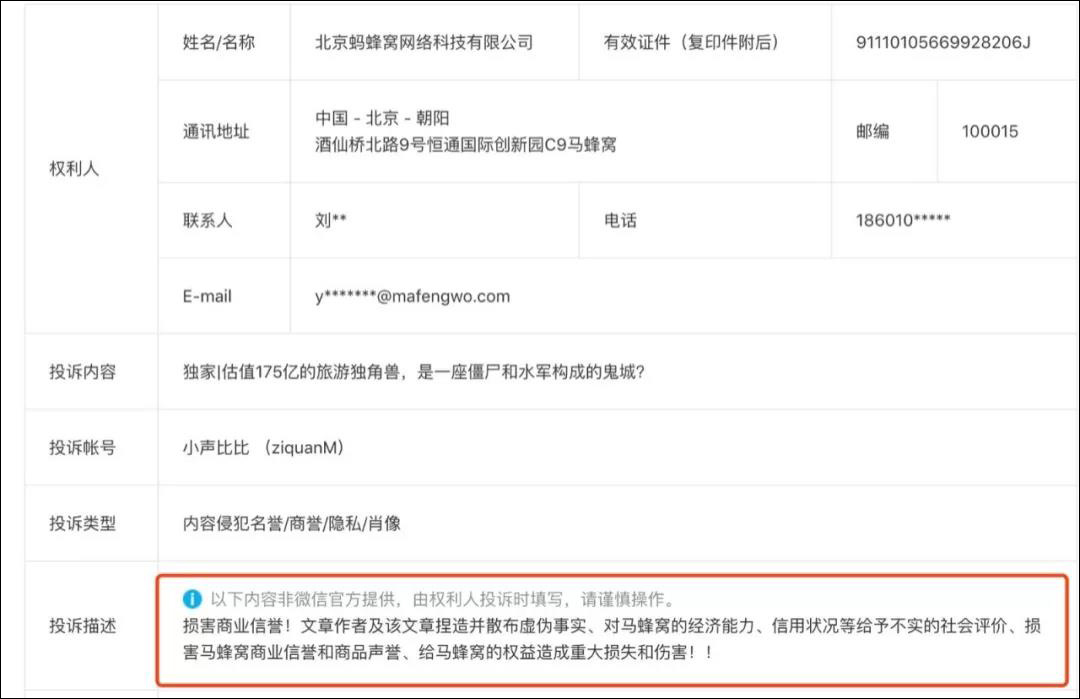Click phone number 186010*****
1080x699 pixels.
[903, 220]
